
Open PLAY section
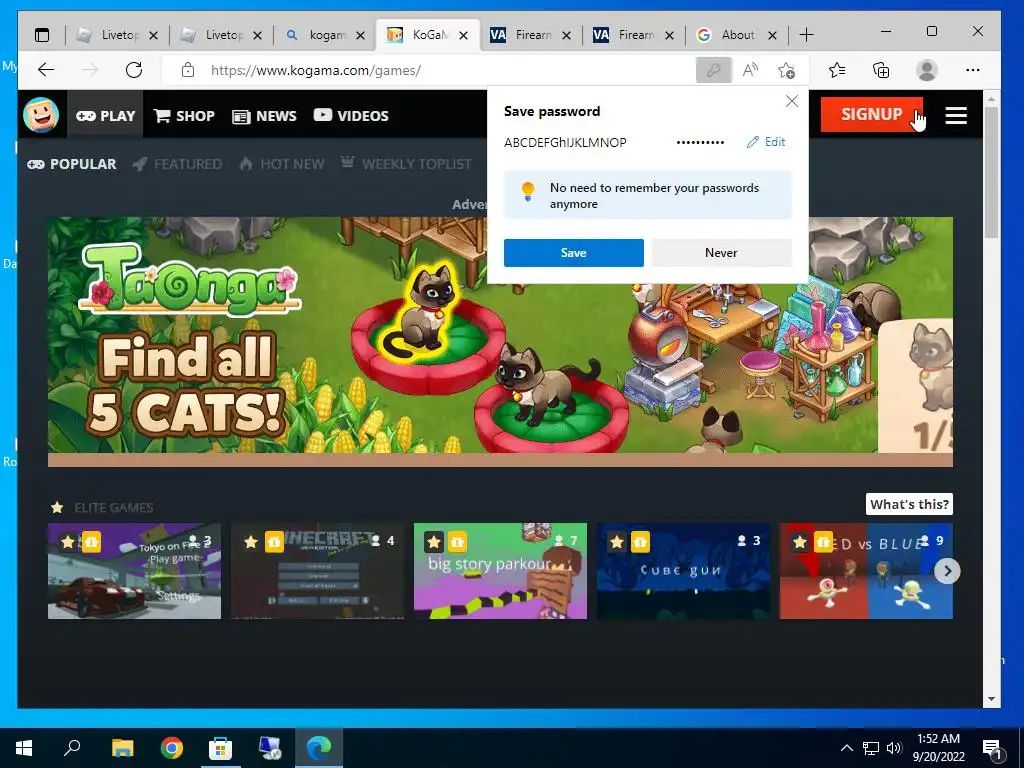click(x=105, y=116)
